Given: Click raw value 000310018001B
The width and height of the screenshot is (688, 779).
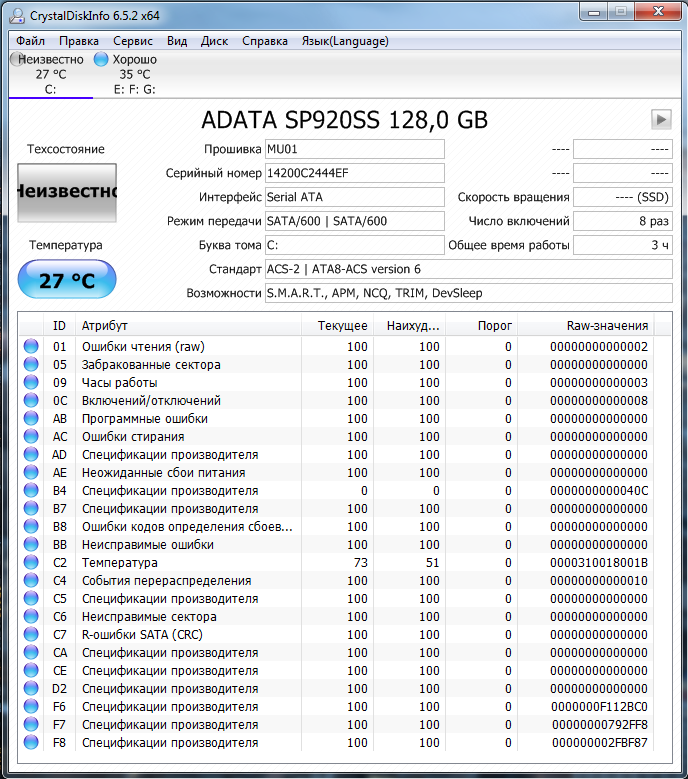Looking at the screenshot, I should [599, 562].
